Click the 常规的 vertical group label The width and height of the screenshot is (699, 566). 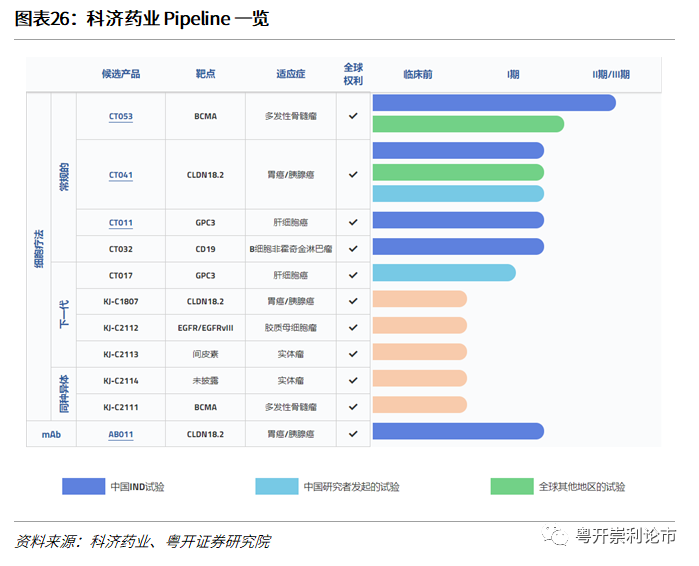coord(64,177)
